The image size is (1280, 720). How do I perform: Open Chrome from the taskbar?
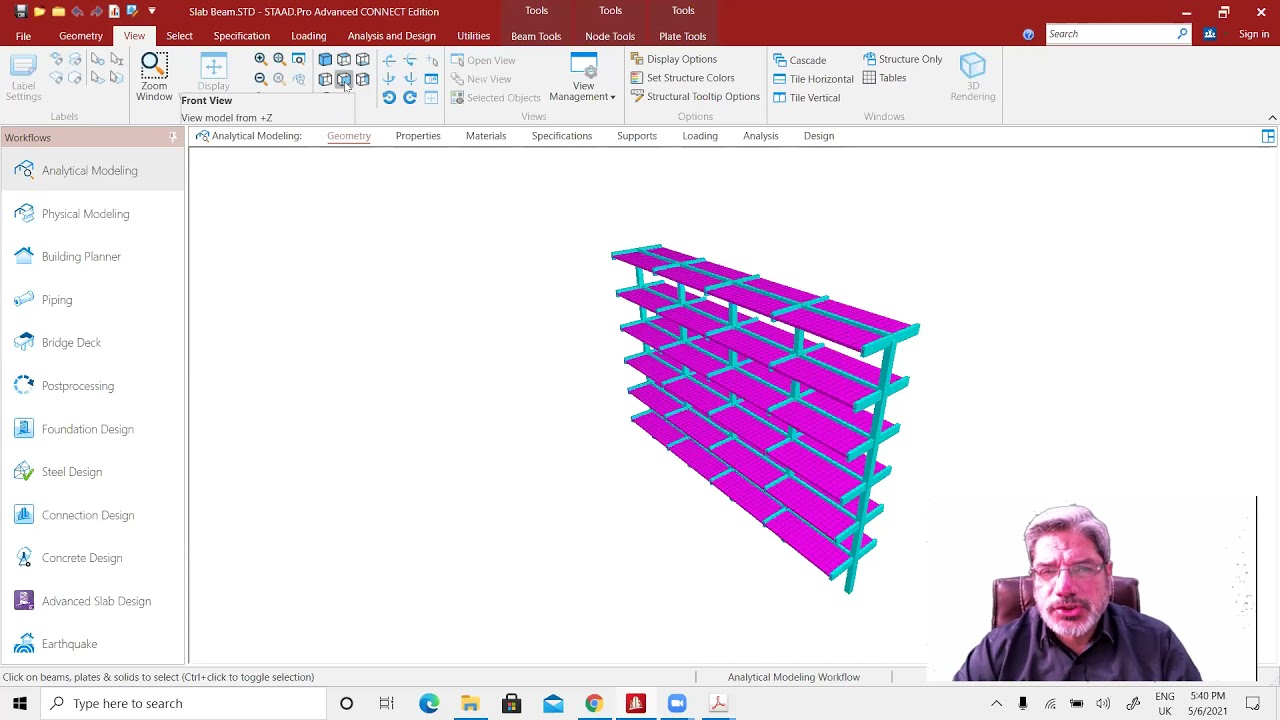(x=594, y=703)
